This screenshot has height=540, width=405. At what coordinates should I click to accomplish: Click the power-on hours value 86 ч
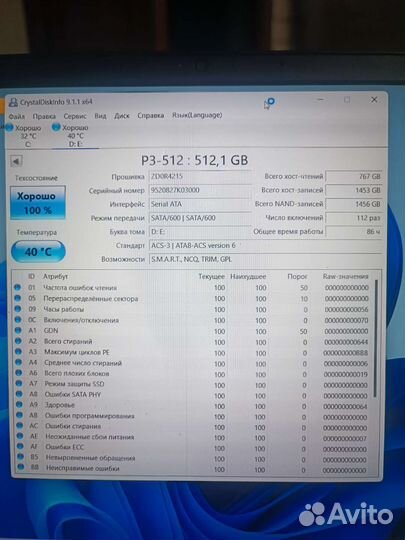point(354,232)
